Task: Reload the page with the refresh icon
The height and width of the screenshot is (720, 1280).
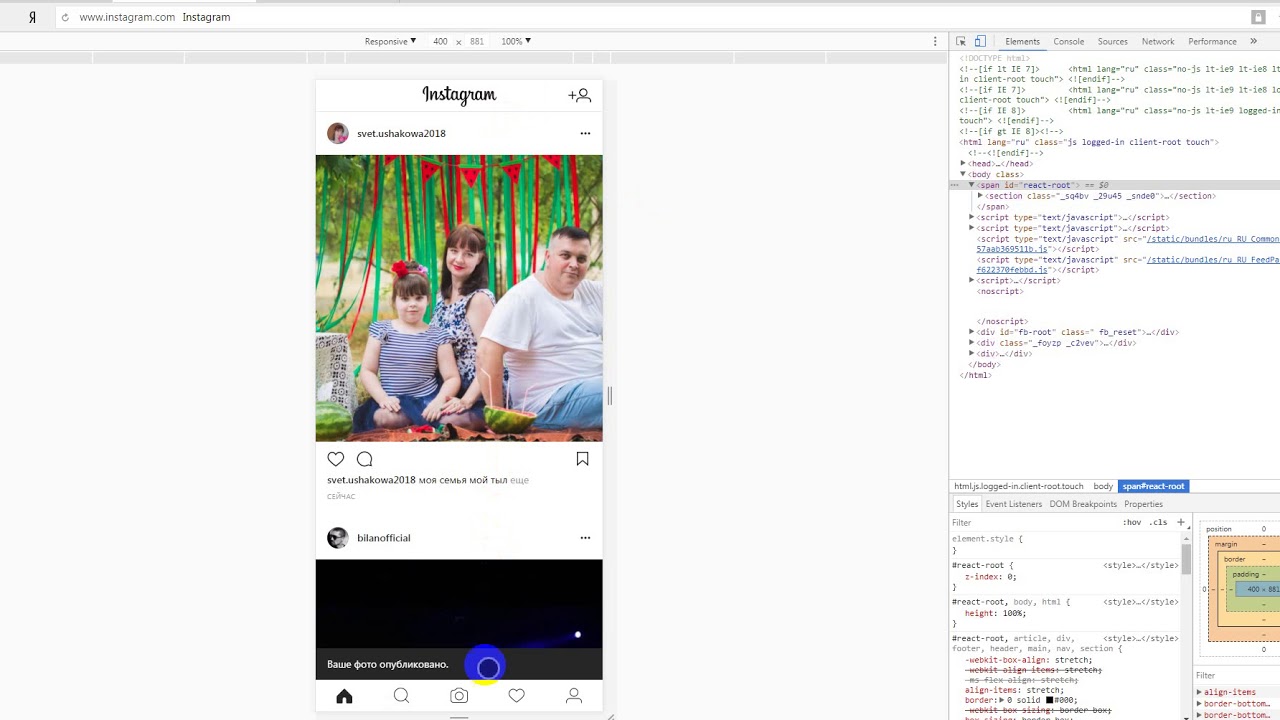Action: pos(65,17)
